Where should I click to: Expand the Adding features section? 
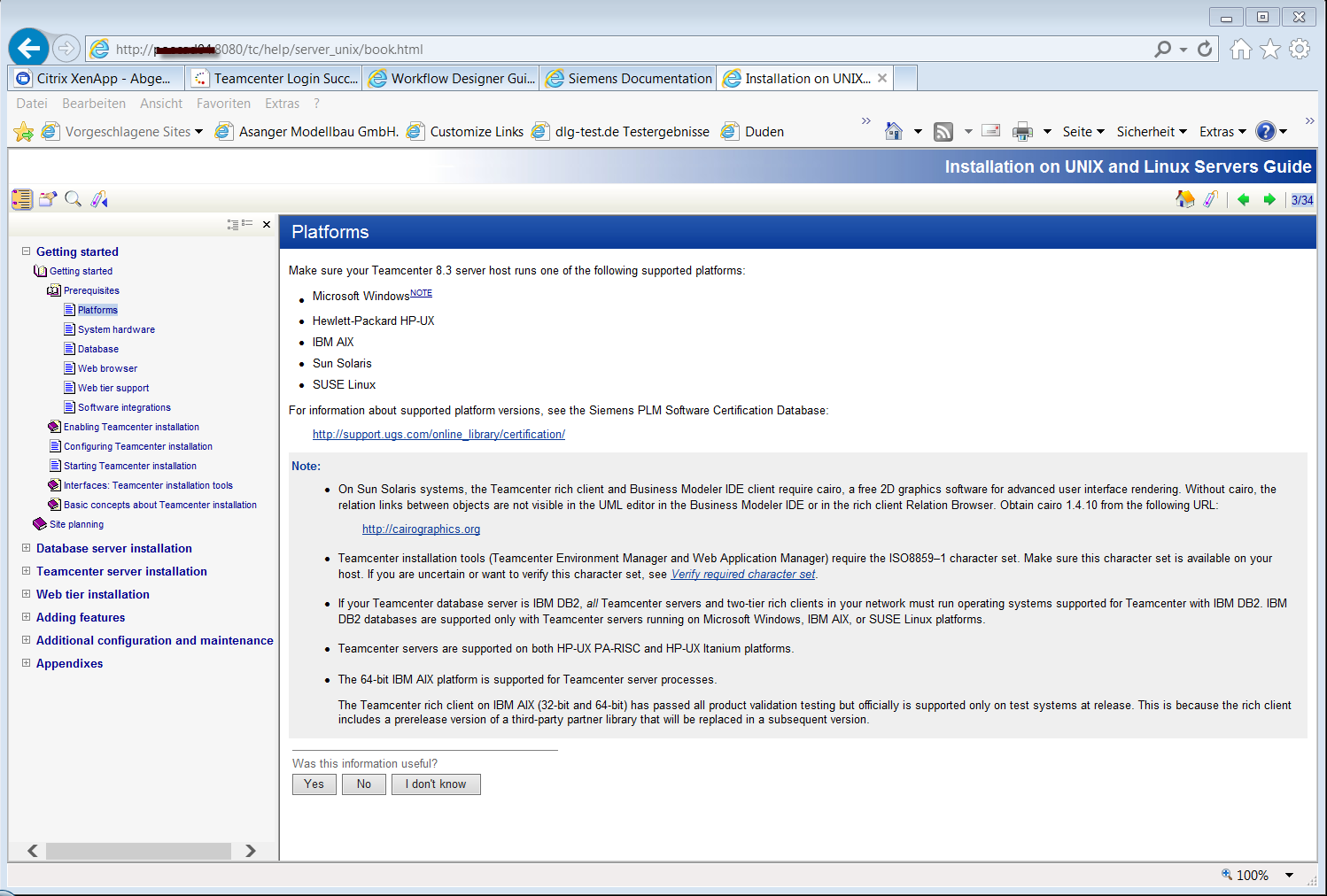click(27, 617)
